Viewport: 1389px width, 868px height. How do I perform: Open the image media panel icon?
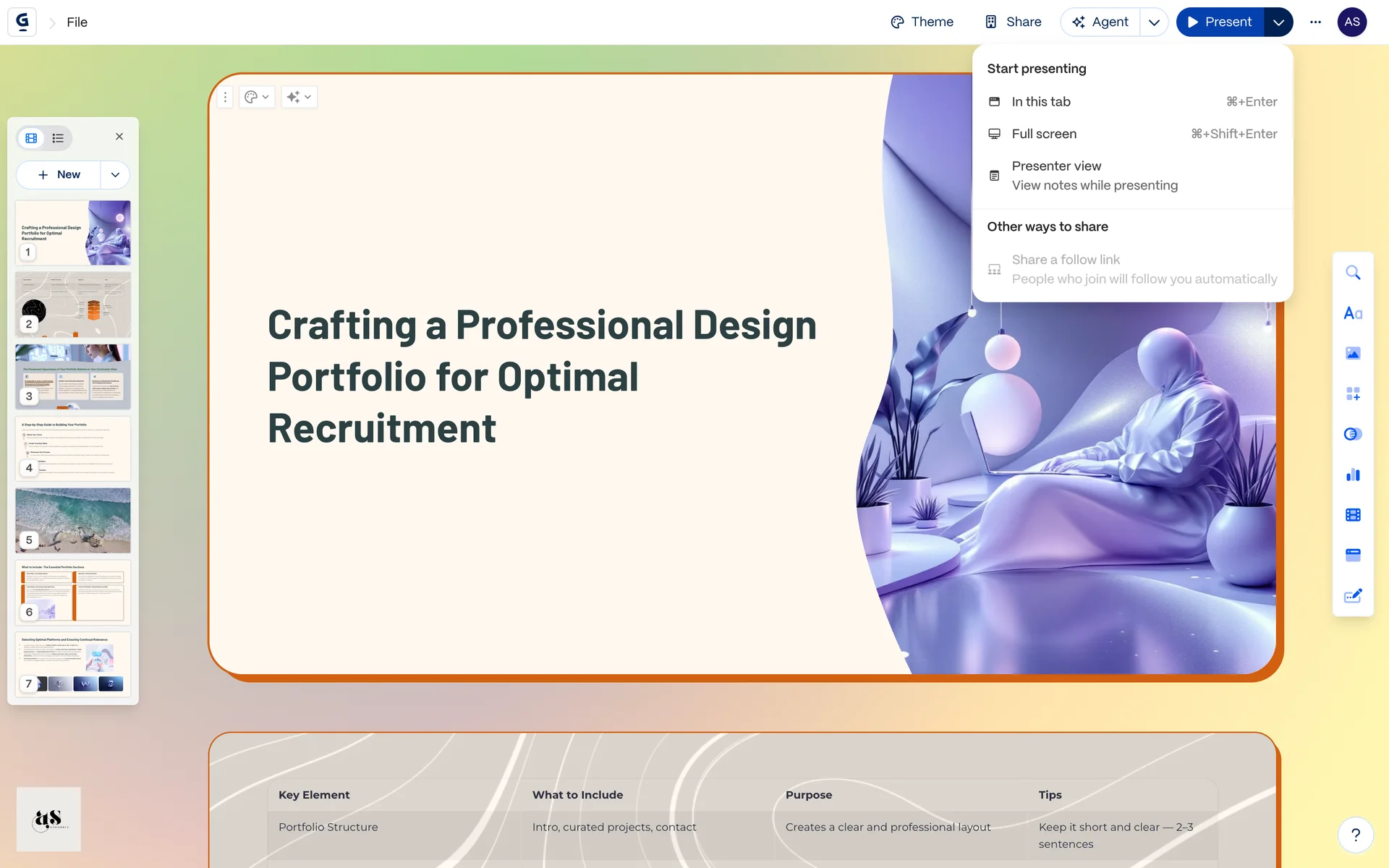tap(1353, 354)
